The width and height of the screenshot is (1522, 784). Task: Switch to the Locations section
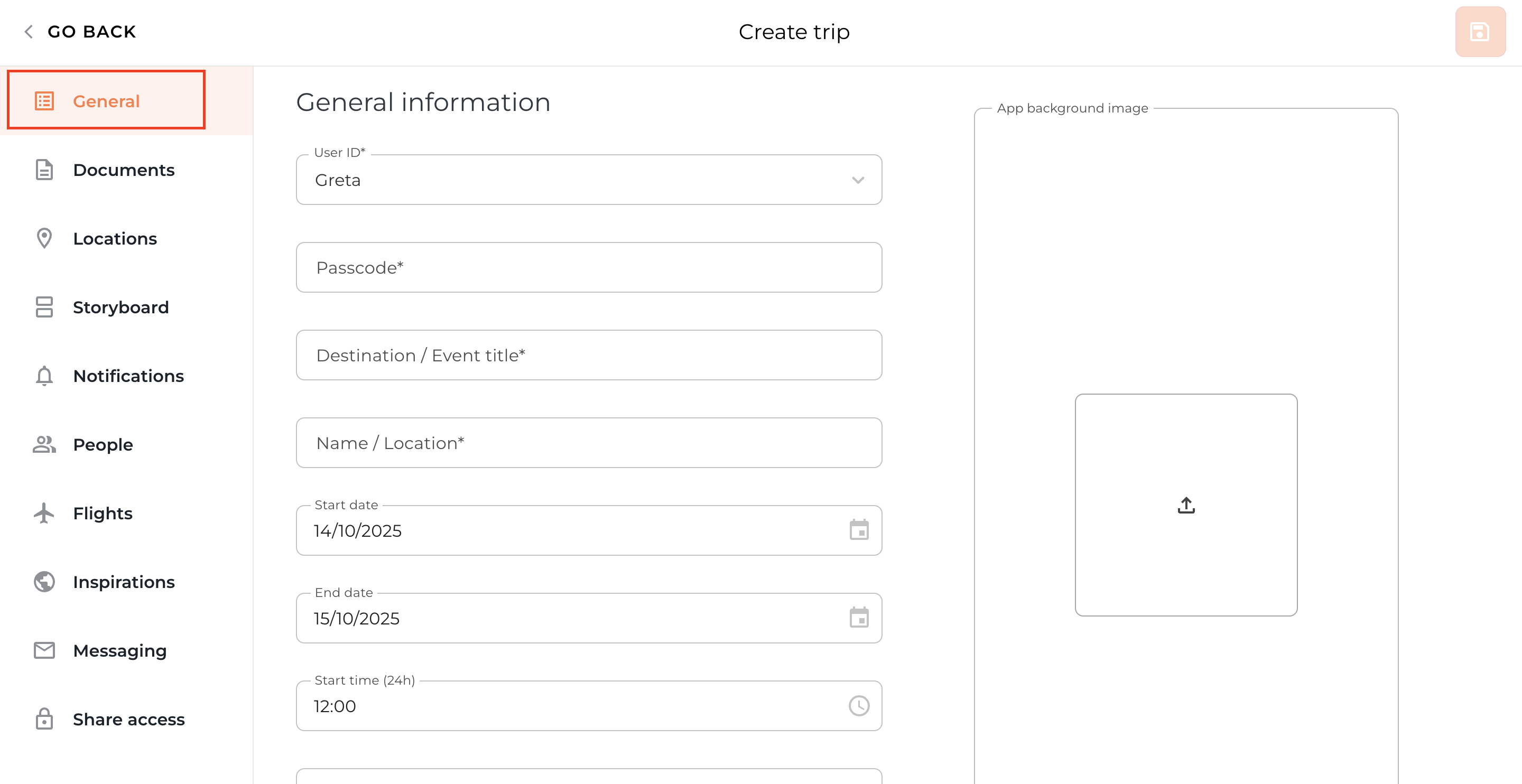(115, 239)
